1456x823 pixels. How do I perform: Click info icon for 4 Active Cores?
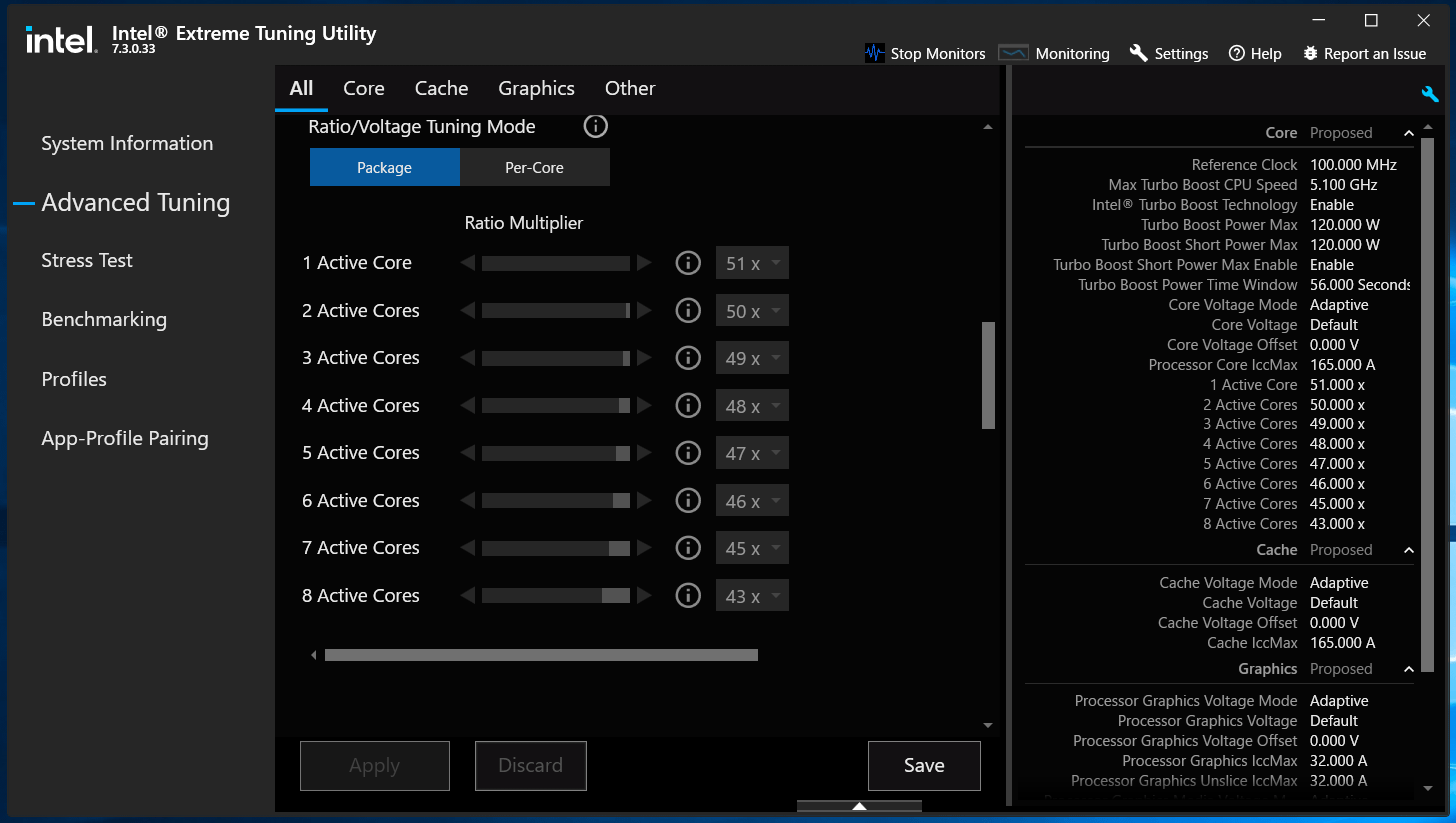pyautogui.click(x=688, y=406)
